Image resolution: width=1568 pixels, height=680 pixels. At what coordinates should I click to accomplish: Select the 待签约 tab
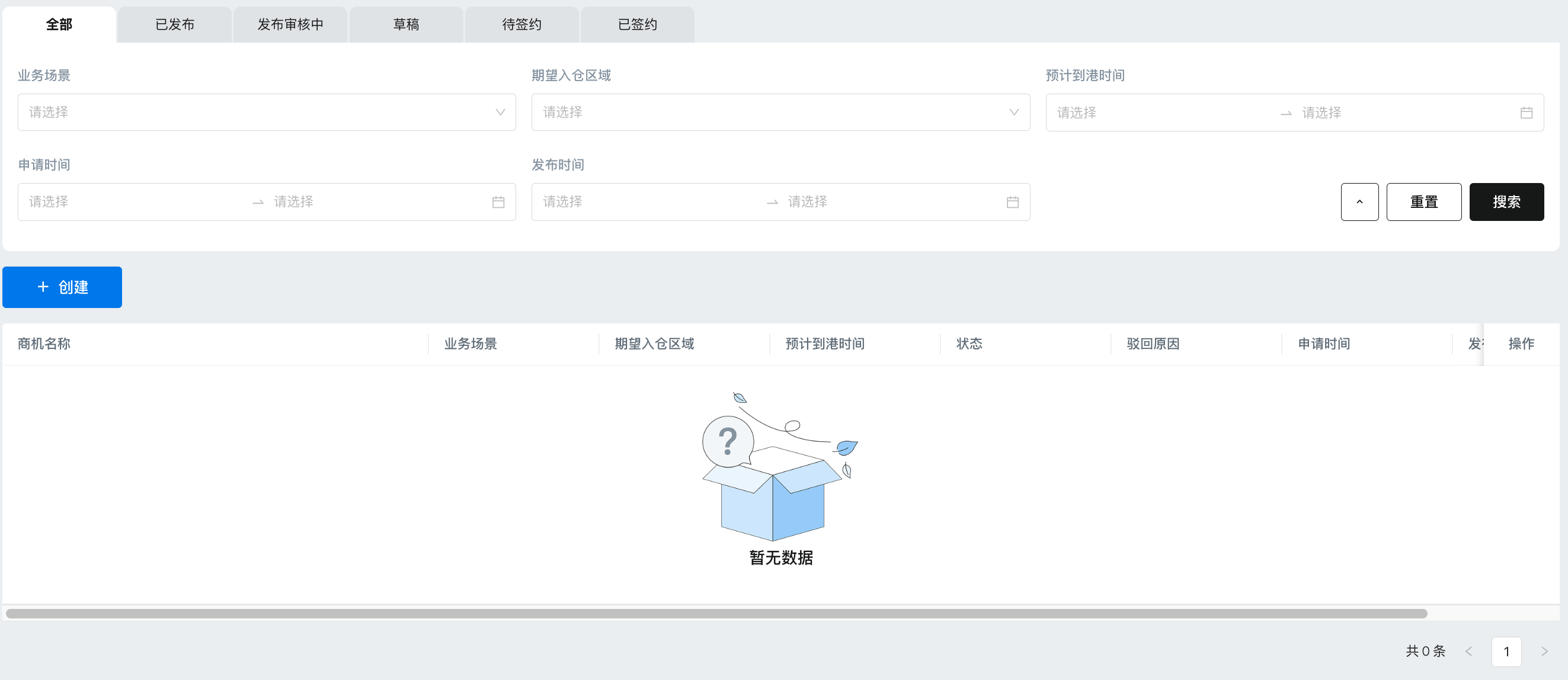[521, 24]
